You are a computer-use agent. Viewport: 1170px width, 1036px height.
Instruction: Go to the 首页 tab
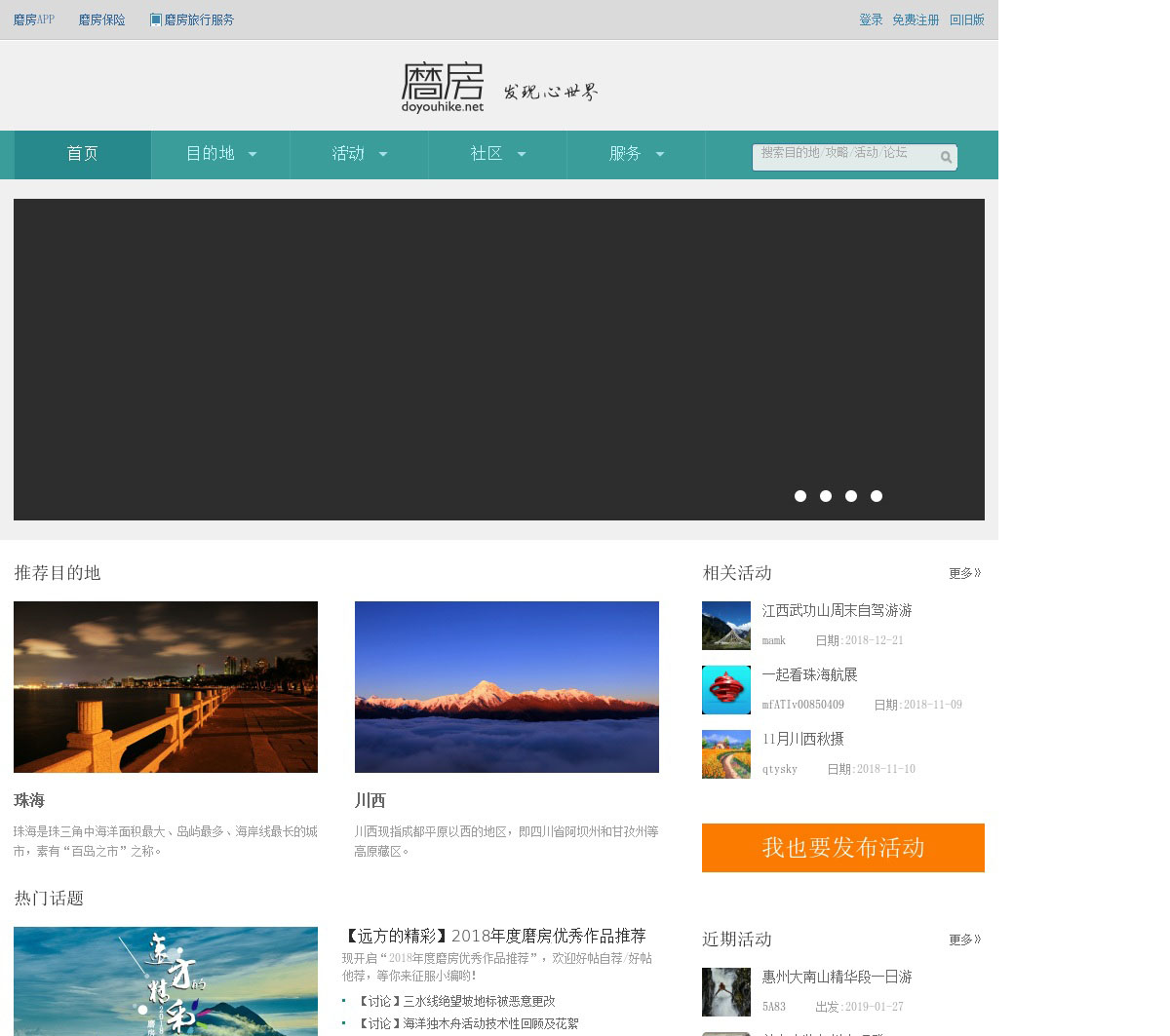(x=82, y=154)
